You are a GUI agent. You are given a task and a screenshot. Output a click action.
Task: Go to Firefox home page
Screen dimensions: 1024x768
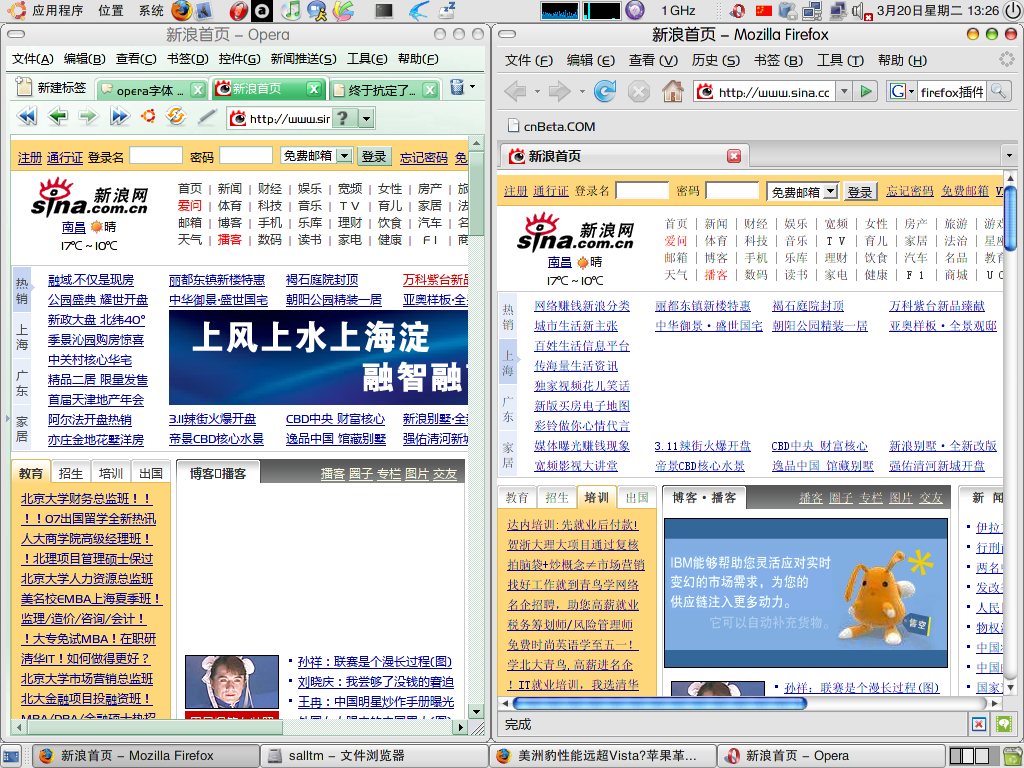click(x=673, y=91)
